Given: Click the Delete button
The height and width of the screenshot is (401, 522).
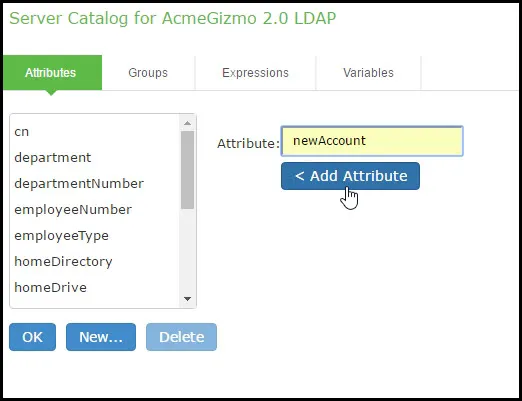Looking at the screenshot, I should (x=181, y=337).
